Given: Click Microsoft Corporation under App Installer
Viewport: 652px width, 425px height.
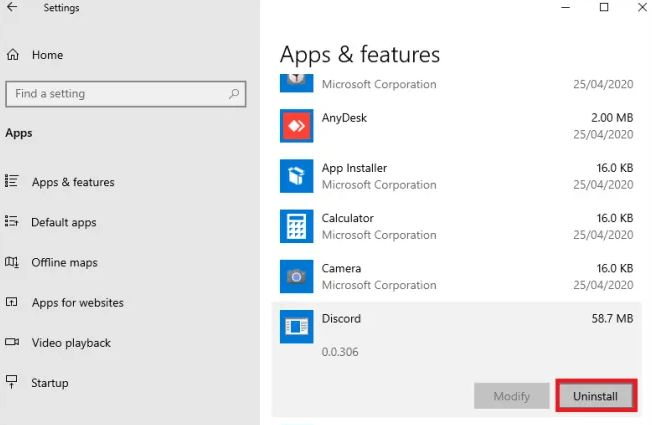Looking at the screenshot, I should tap(379, 185).
